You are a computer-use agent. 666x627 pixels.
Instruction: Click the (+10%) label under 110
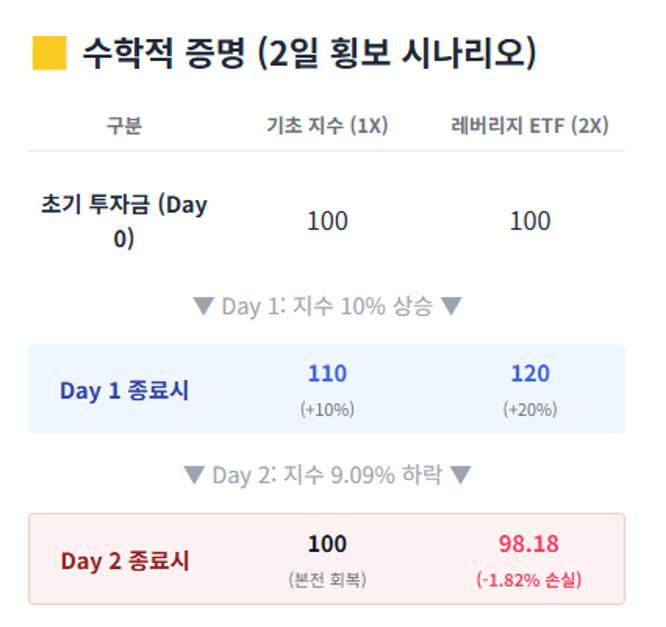[x=327, y=410]
